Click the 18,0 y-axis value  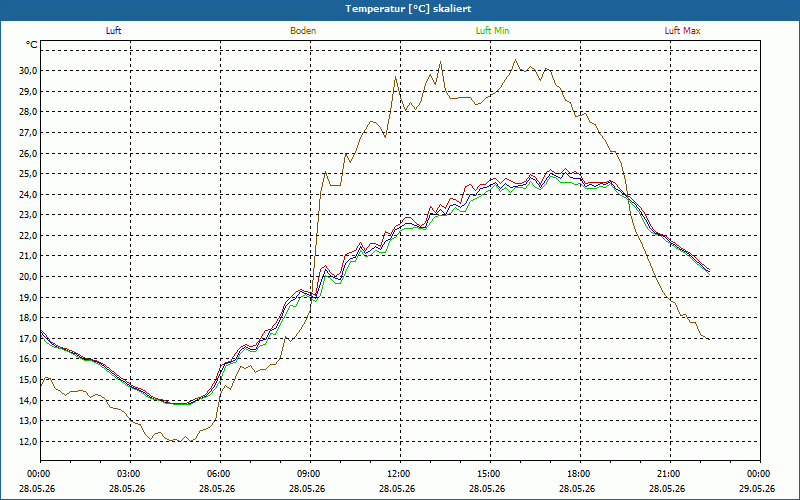pos(29,317)
